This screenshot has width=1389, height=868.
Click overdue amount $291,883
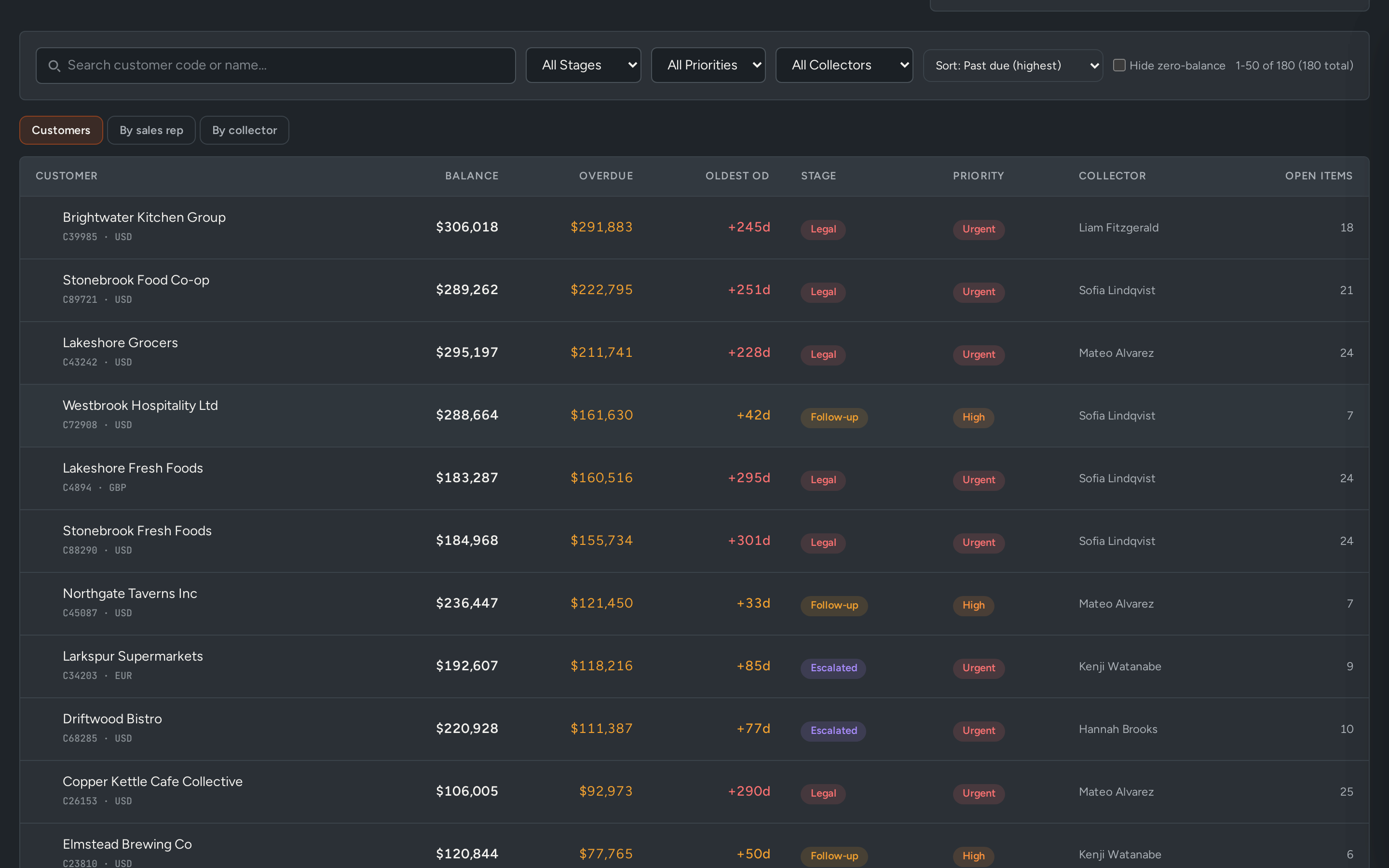coord(601,227)
